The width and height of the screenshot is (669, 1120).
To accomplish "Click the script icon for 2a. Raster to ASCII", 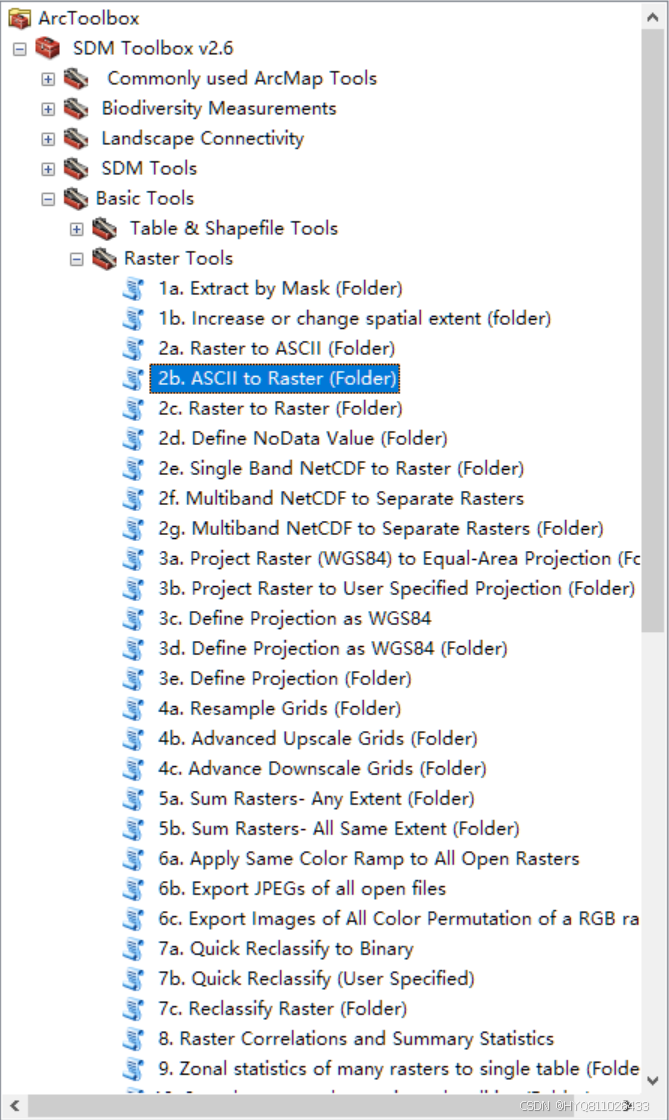I will point(134,349).
